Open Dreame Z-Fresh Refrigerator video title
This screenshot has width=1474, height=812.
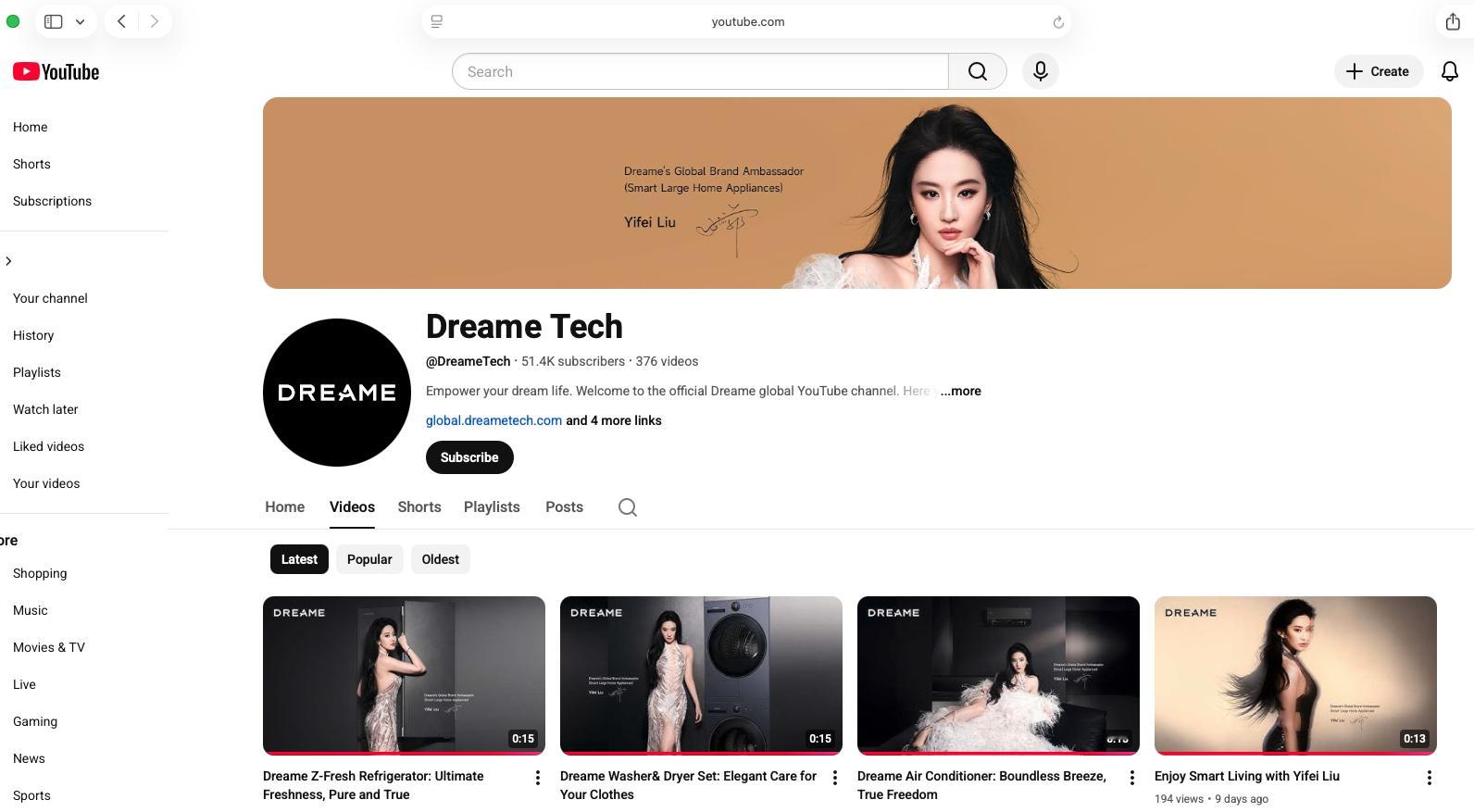point(373,785)
